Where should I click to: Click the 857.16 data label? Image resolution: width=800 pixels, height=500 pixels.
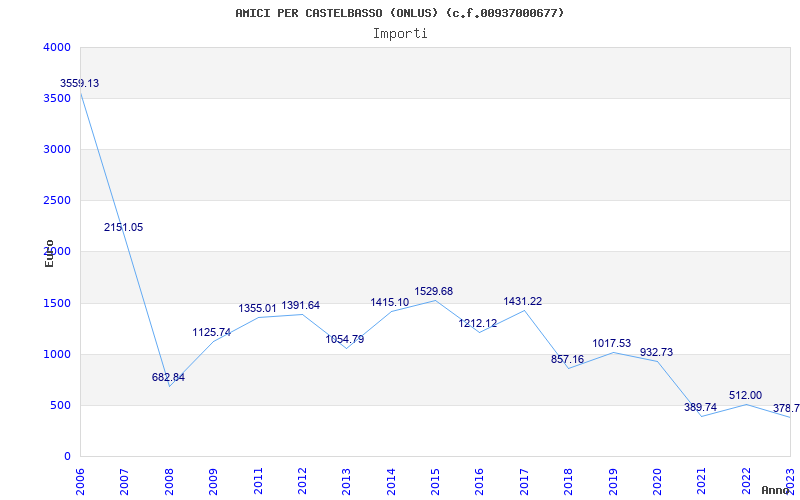coord(567,359)
